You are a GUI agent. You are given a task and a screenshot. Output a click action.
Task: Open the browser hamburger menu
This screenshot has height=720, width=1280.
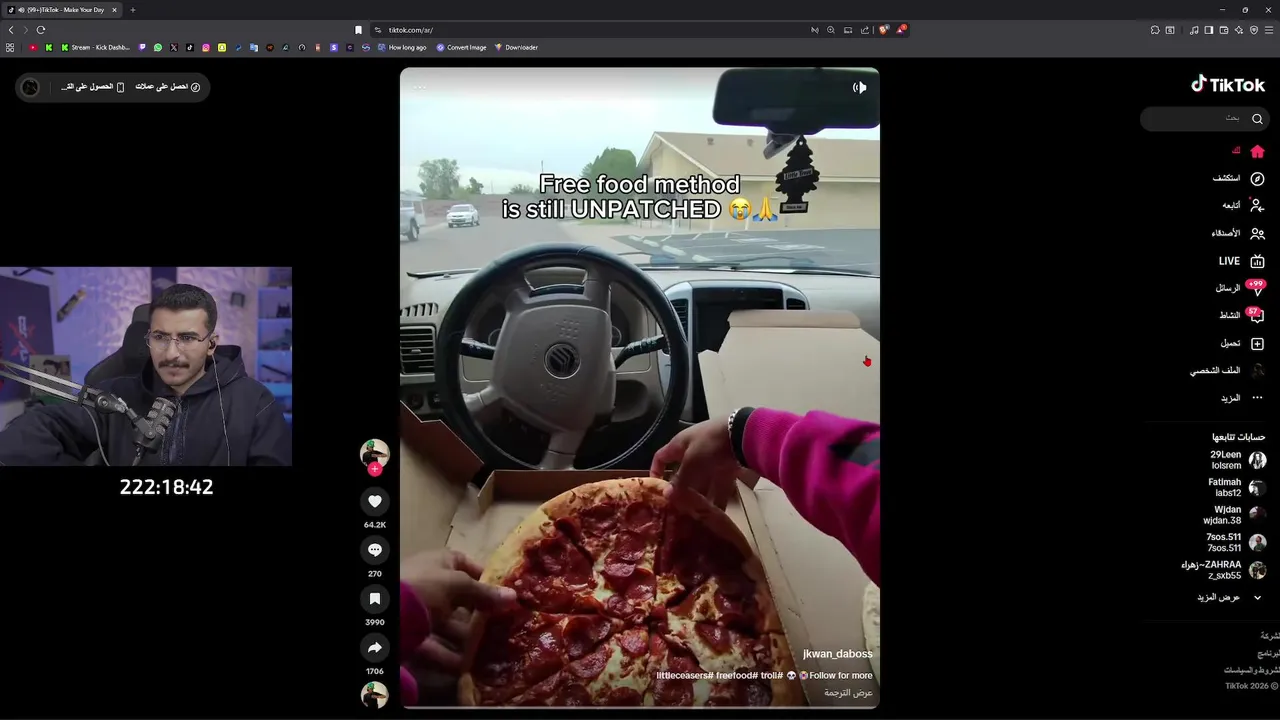pos(1269,30)
